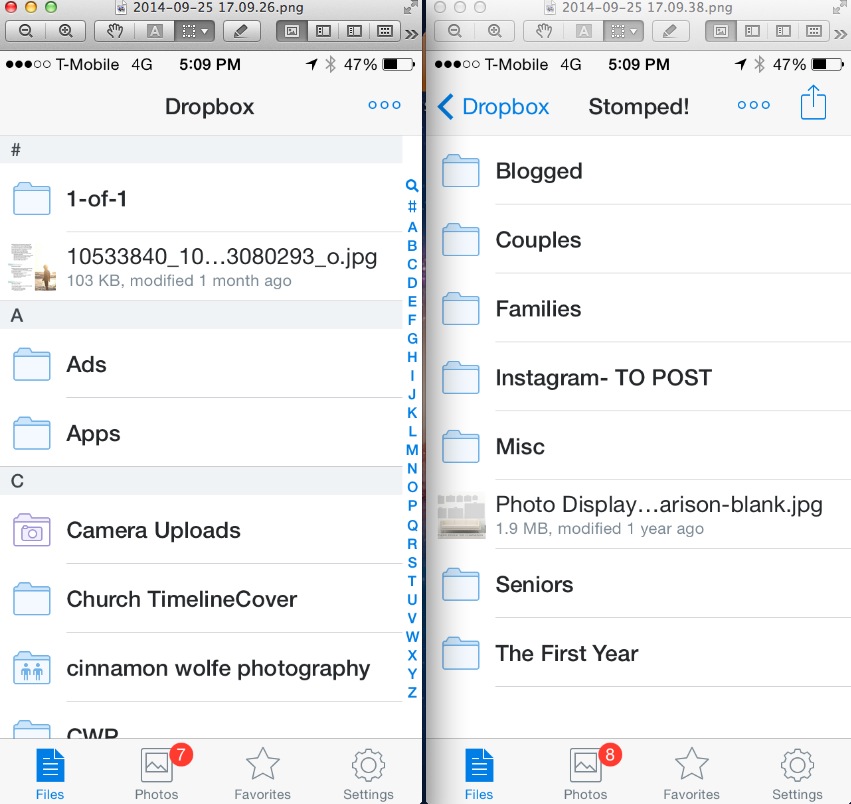The width and height of the screenshot is (851, 804).
Task: Open The First Year folder
Action: (639, 653)
